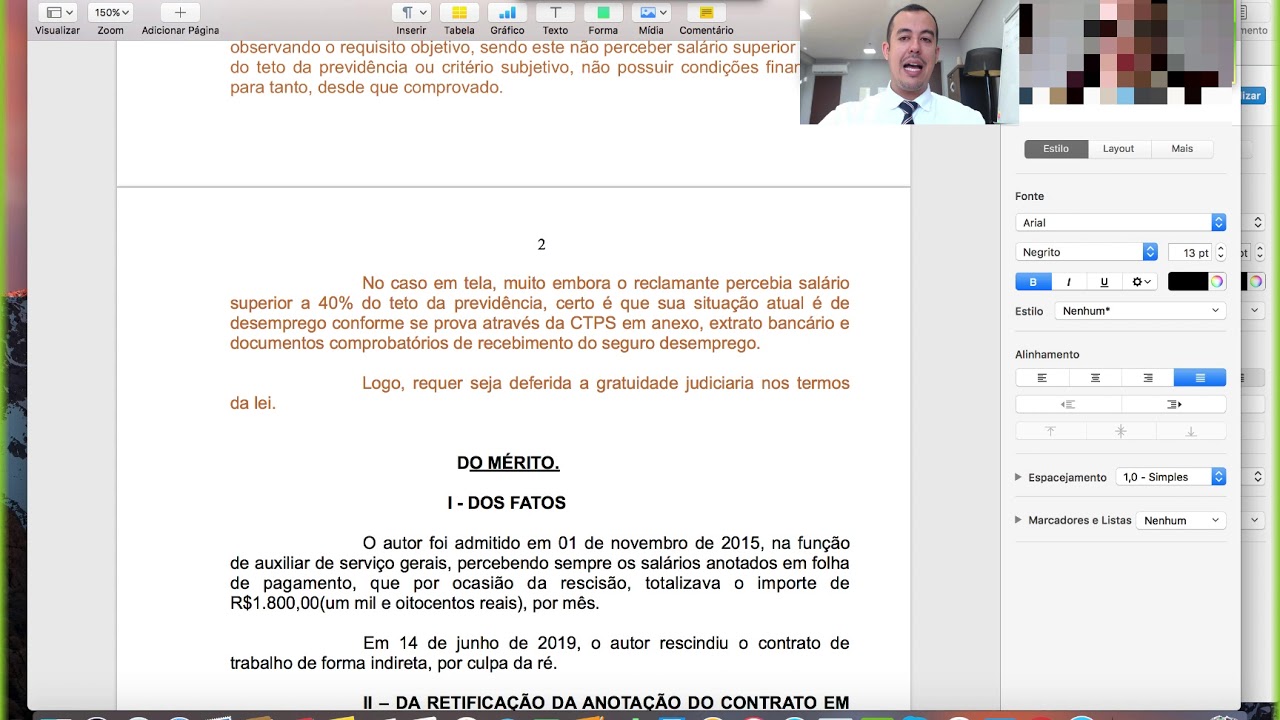Toggle italic with the I button
1280x720 pixels.
1068,282
